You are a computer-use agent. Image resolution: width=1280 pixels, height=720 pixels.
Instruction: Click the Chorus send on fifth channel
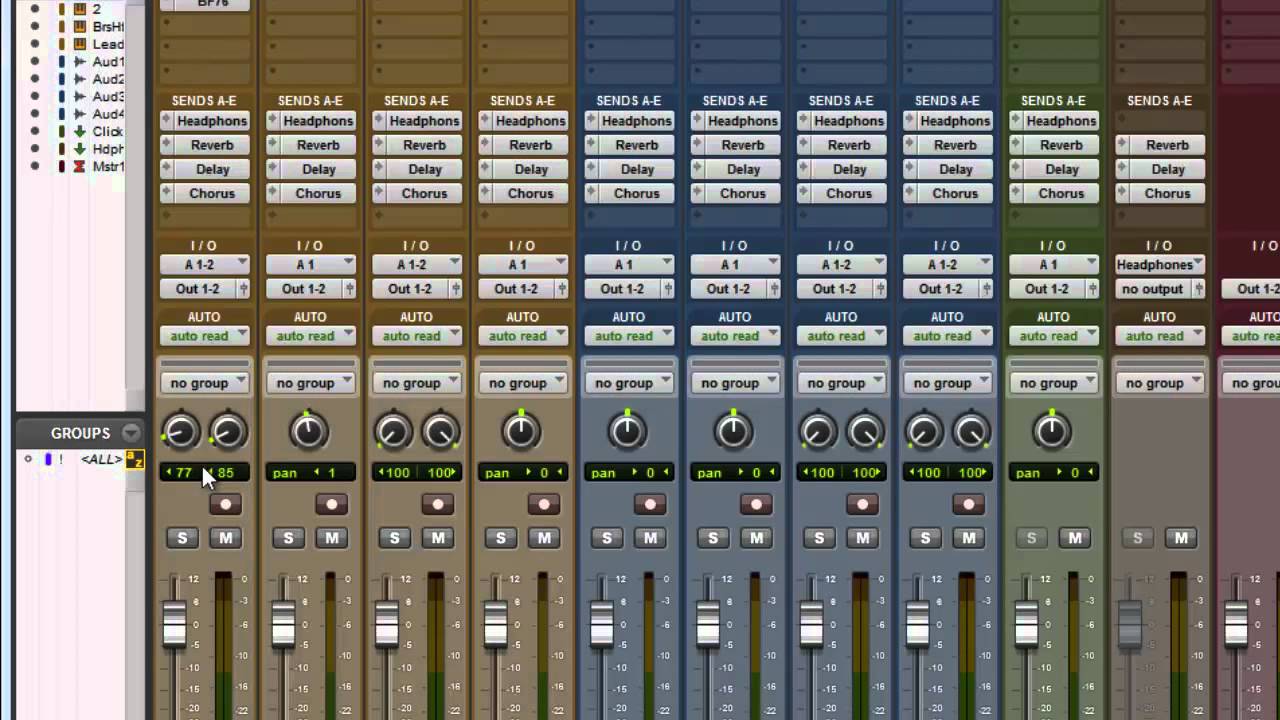(x=636, y=193)
